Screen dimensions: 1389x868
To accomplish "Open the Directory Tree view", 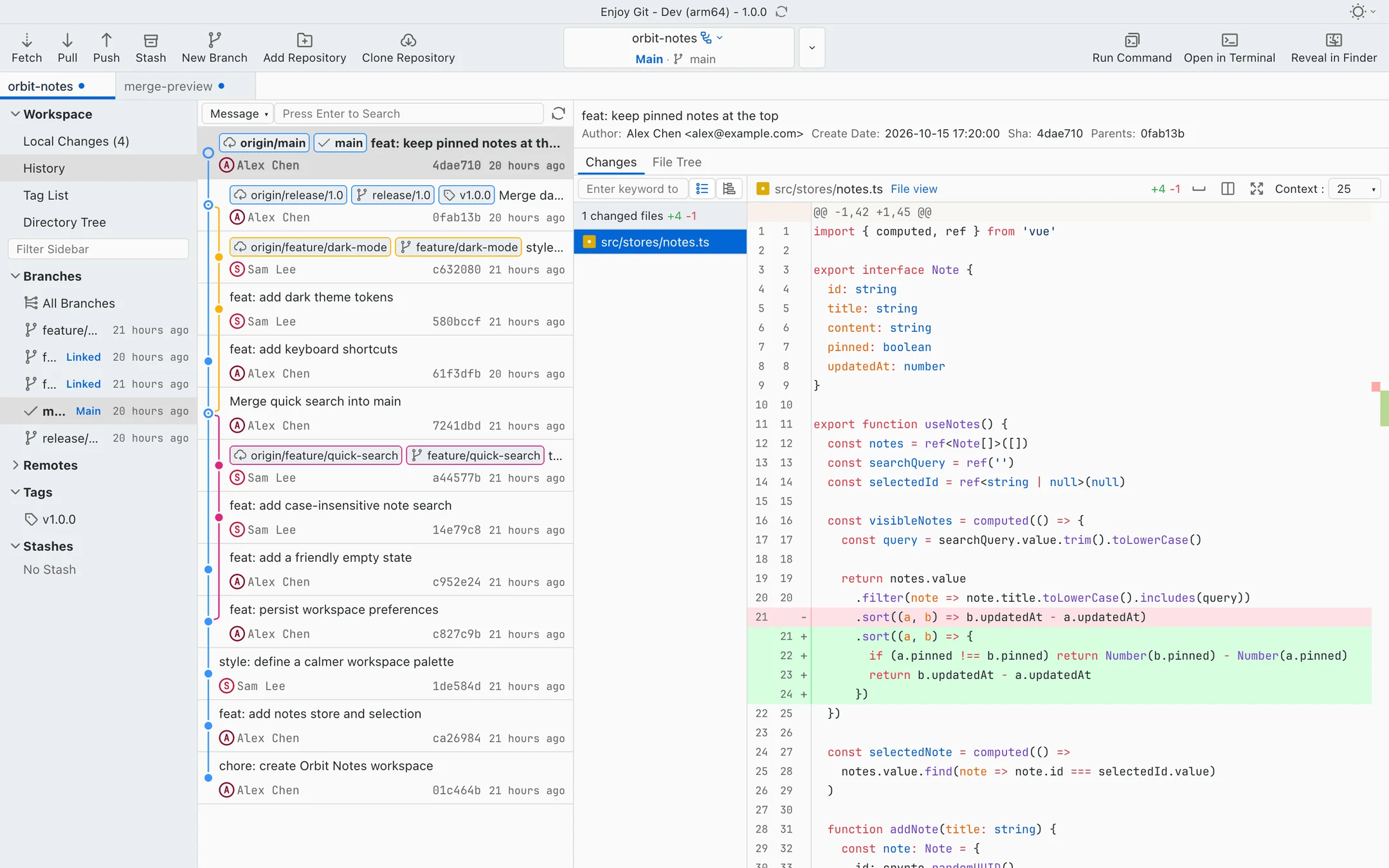I will click(x=98, y=222).
